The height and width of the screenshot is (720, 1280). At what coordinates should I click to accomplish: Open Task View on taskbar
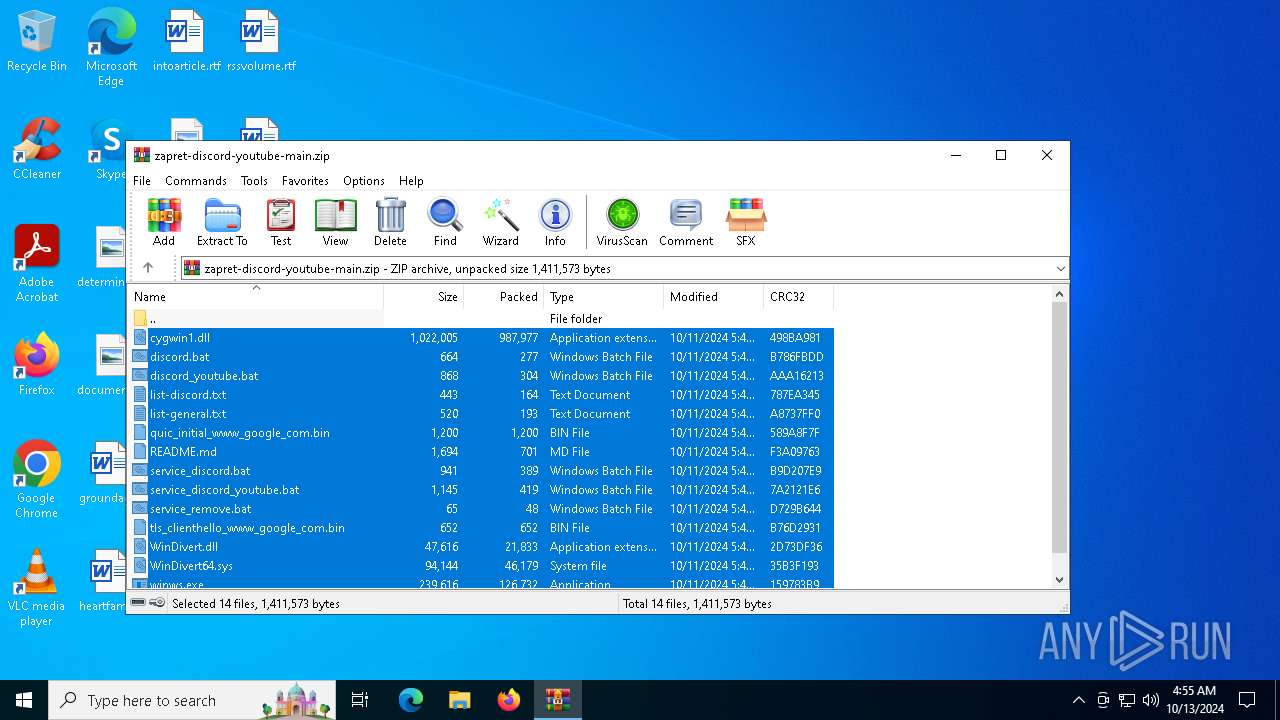tap(360, 700)
